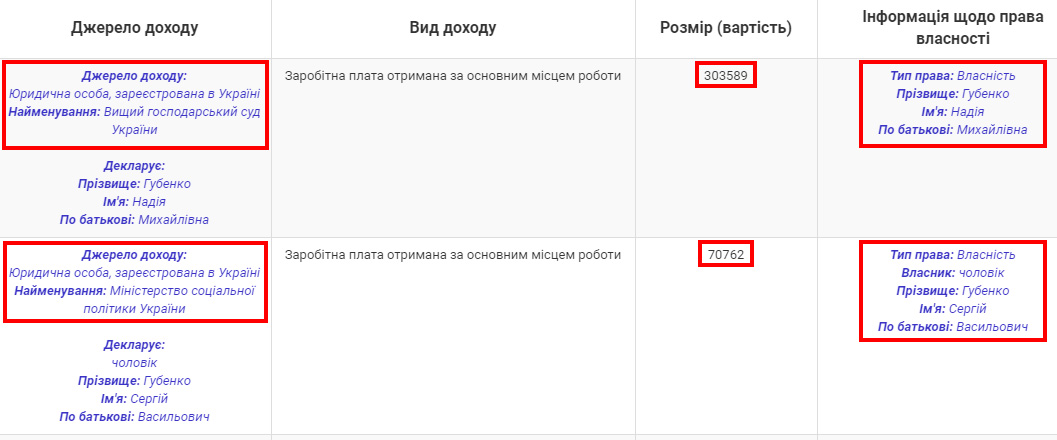Click the "Вид доходу" column header
The height and width of the screenshot is (440, 1057).
click(453, 28)
